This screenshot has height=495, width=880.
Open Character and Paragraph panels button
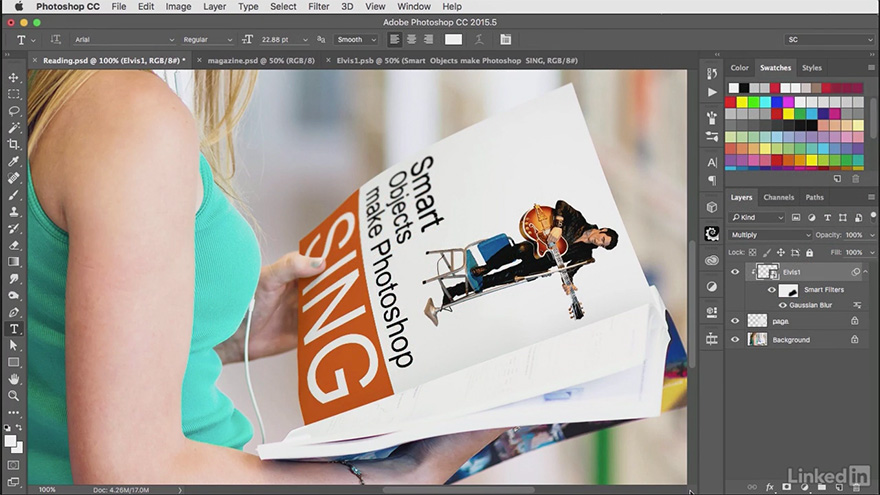[x=505, y=39]
